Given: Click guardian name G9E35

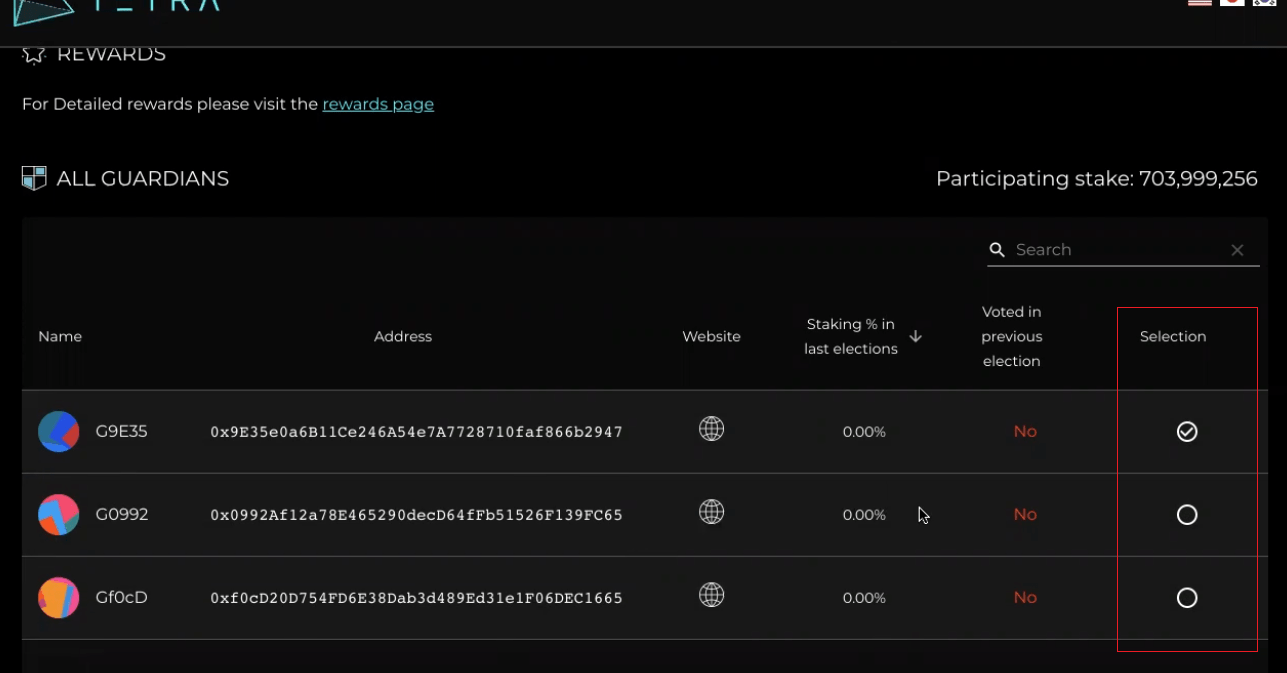Looking at the screenshot, I should (x=121, y=432).
